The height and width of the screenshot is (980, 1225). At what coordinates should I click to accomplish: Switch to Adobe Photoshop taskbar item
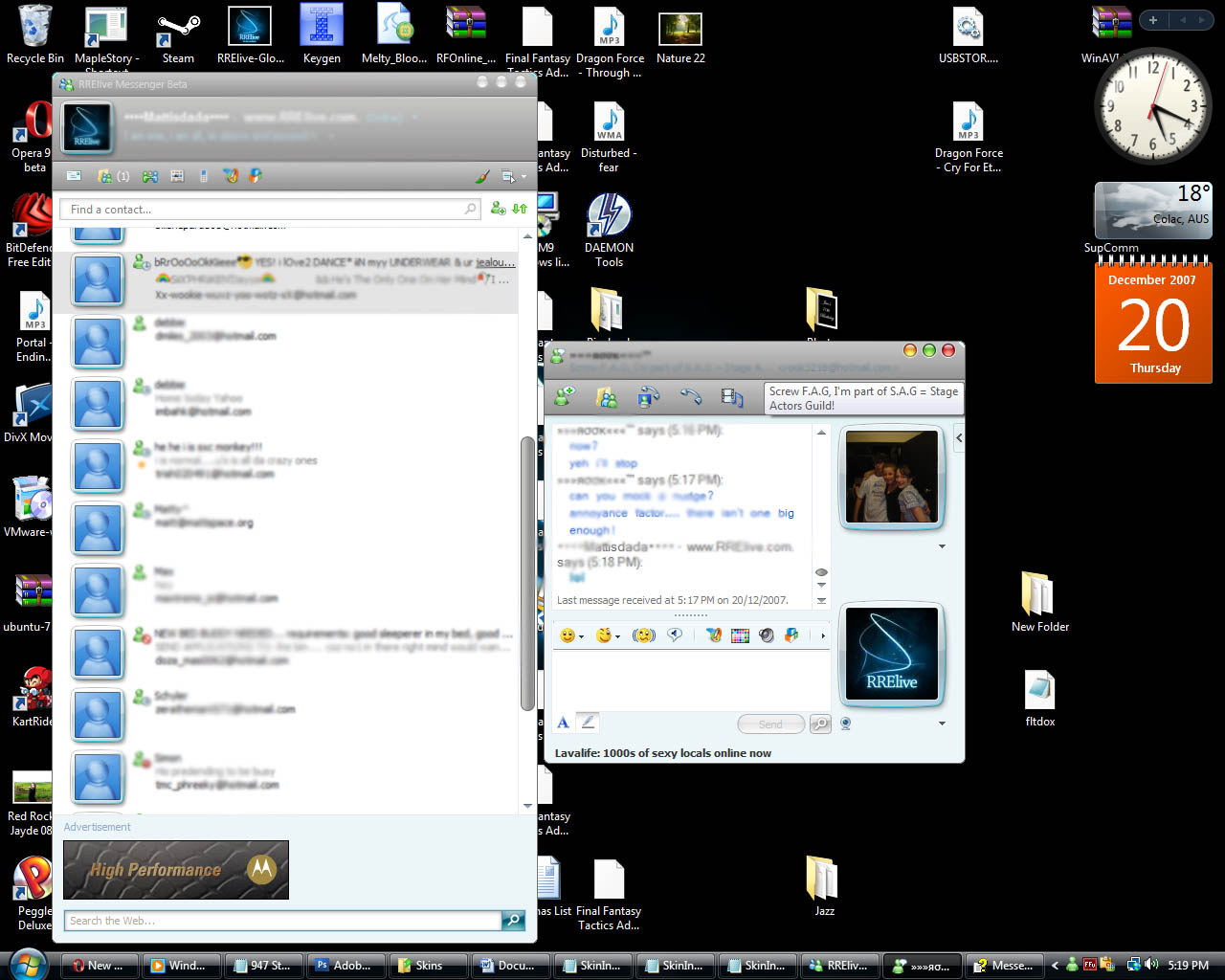(348, 965)
